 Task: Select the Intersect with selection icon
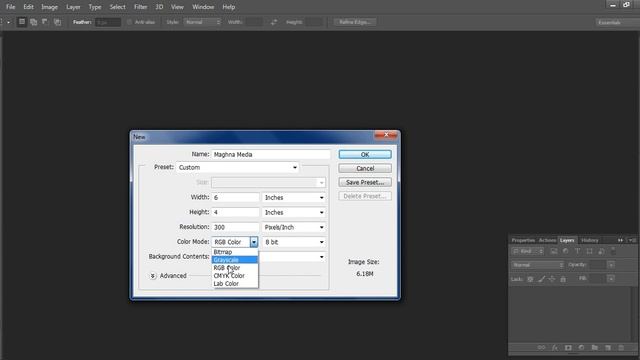click(58, 22)
